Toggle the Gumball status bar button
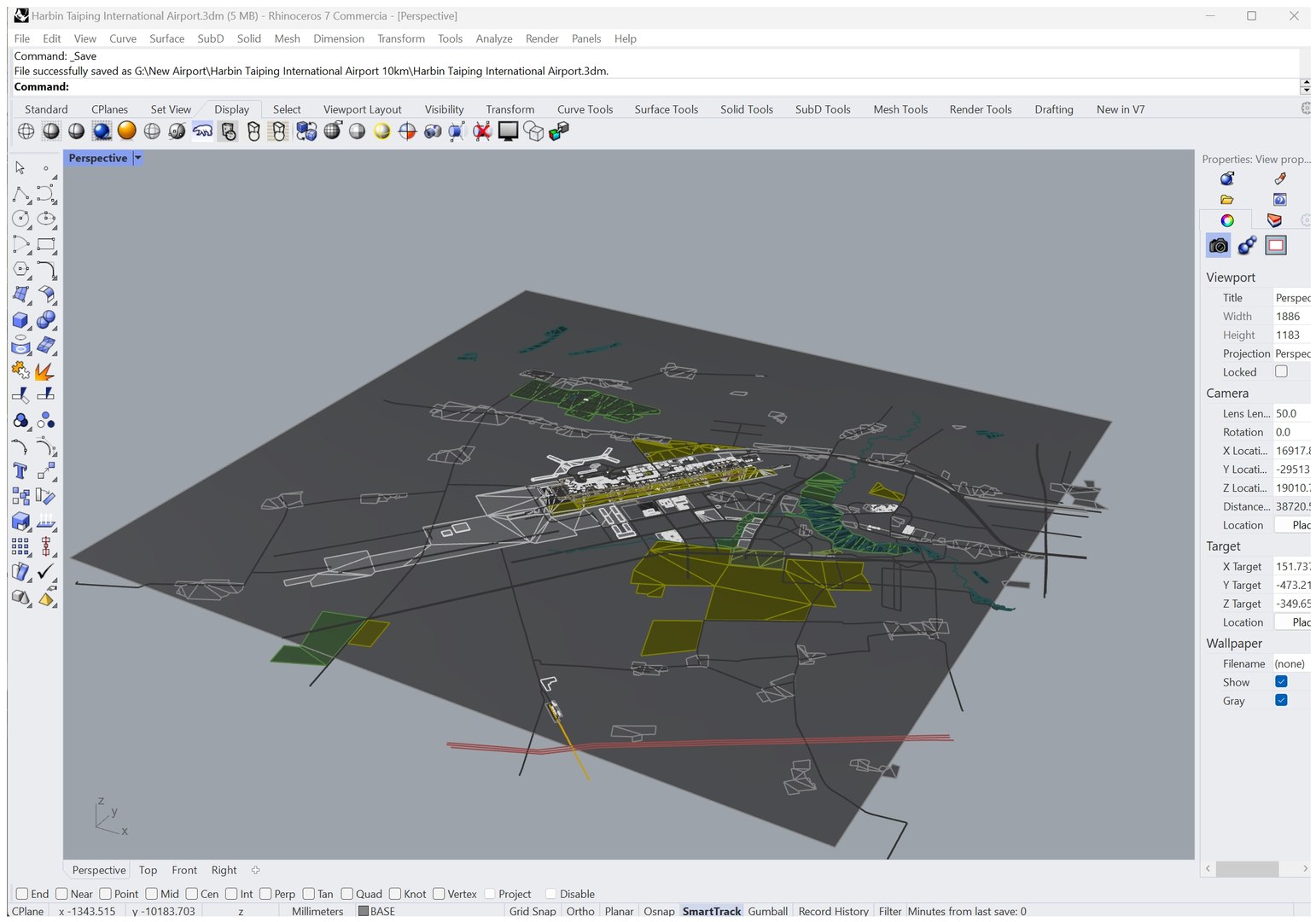This screenshot has width=1316, height=922. pos(767,911)
